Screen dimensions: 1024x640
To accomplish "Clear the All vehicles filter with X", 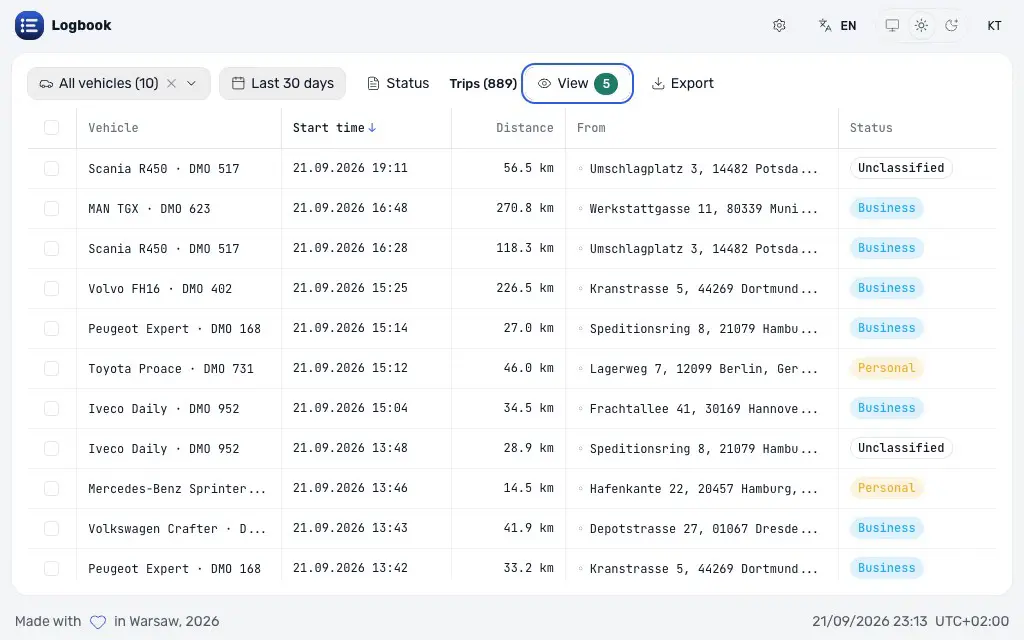I will [x=171, y=84].
